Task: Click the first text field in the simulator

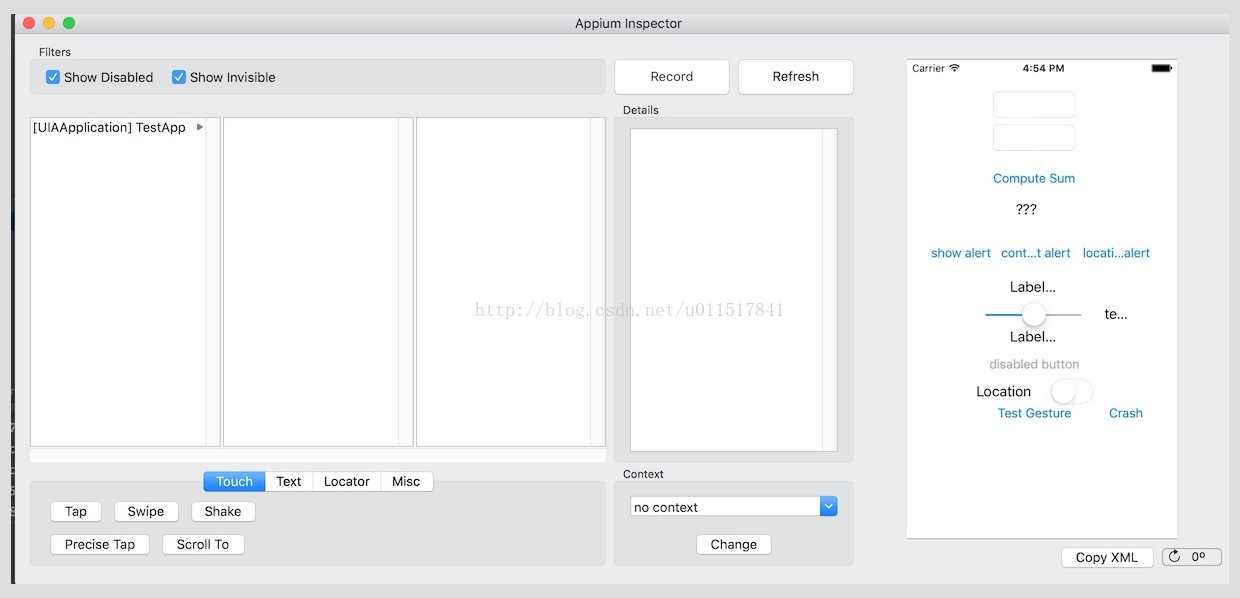Action: pyautogui.click(x=1034, y=105)
